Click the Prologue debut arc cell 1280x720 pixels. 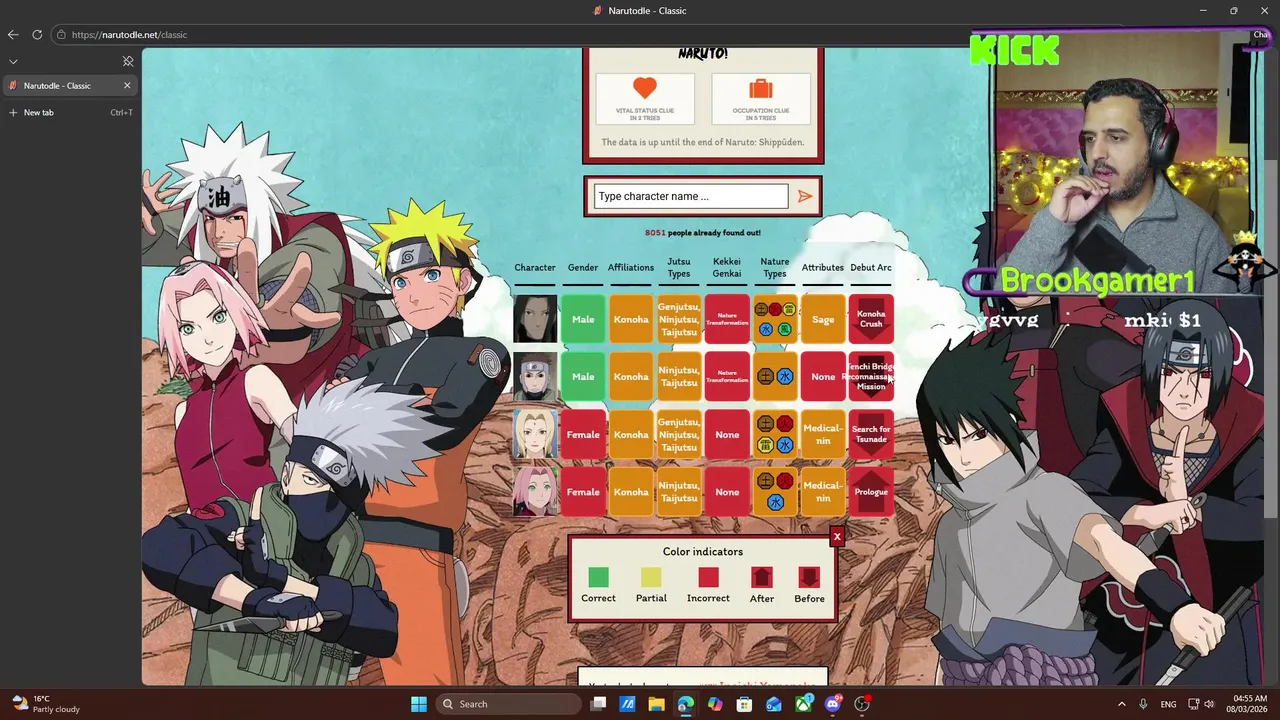[871, 492]
